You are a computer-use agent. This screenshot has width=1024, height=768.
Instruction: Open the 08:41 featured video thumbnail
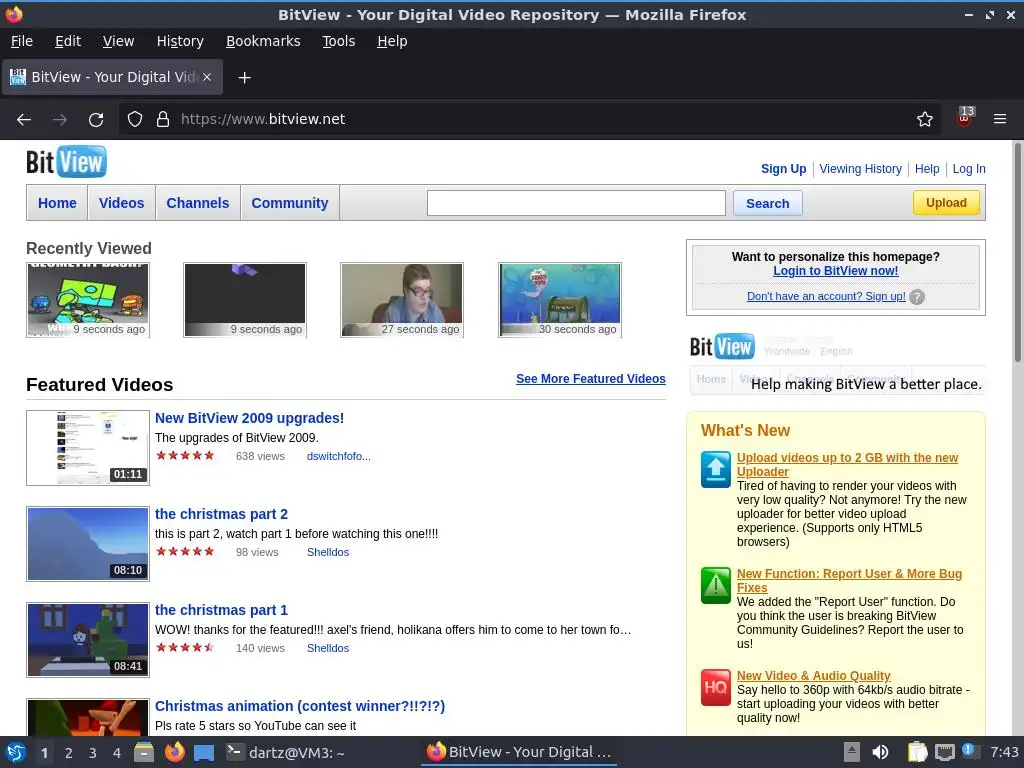click(88, 640)
